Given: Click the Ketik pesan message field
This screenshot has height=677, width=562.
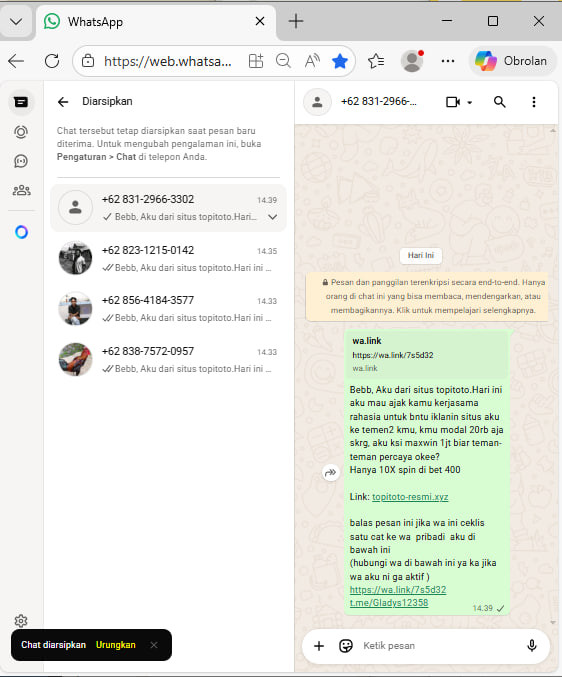Looking at the screenshot, I should [x=438, y=646].
